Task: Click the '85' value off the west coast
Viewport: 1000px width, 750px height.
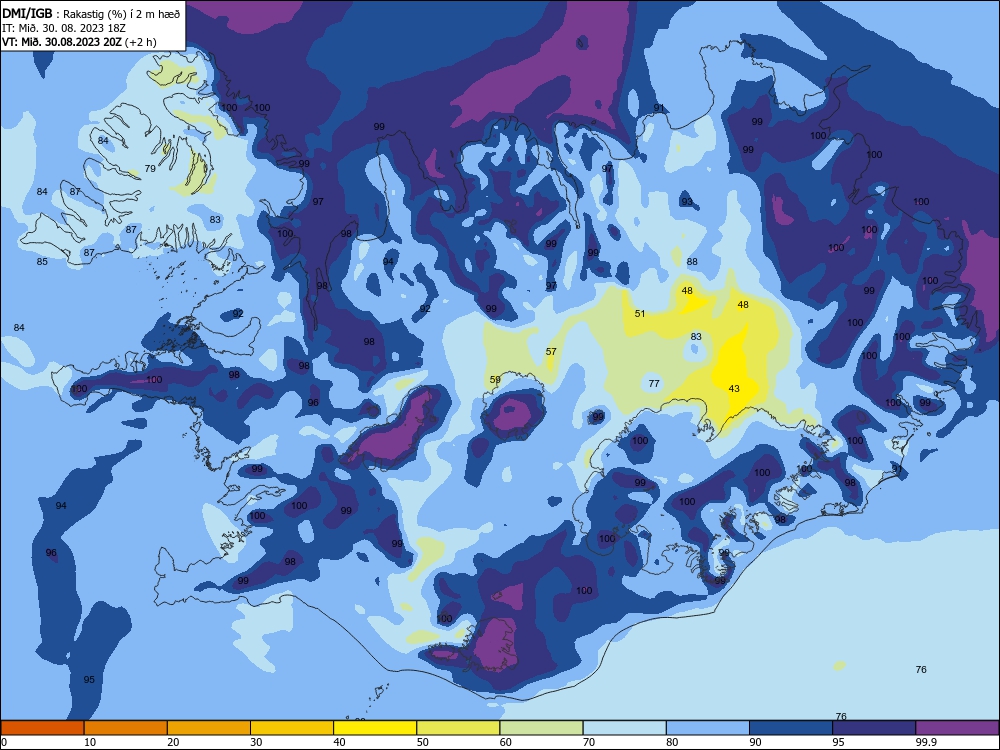Action: pos(42,261)
